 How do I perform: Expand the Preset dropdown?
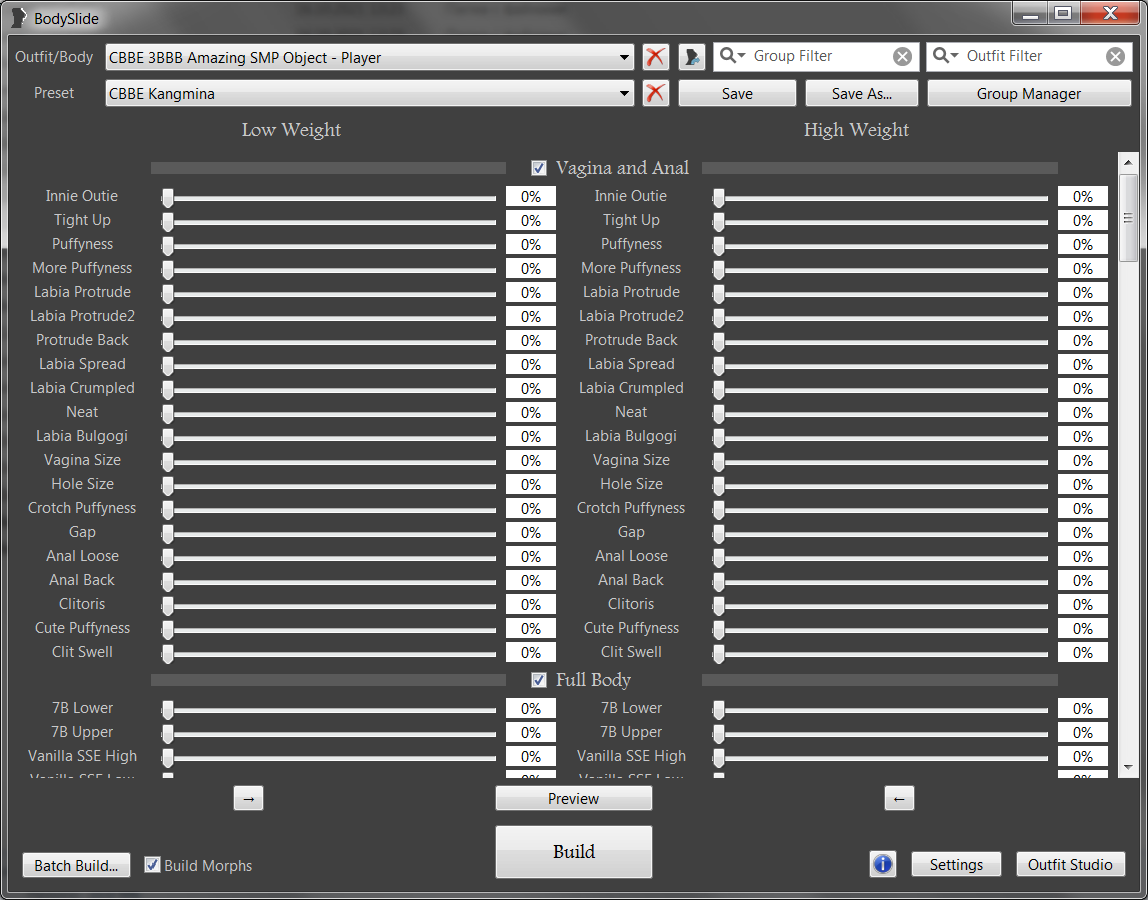pyautogui.click(x=625, y=94)
